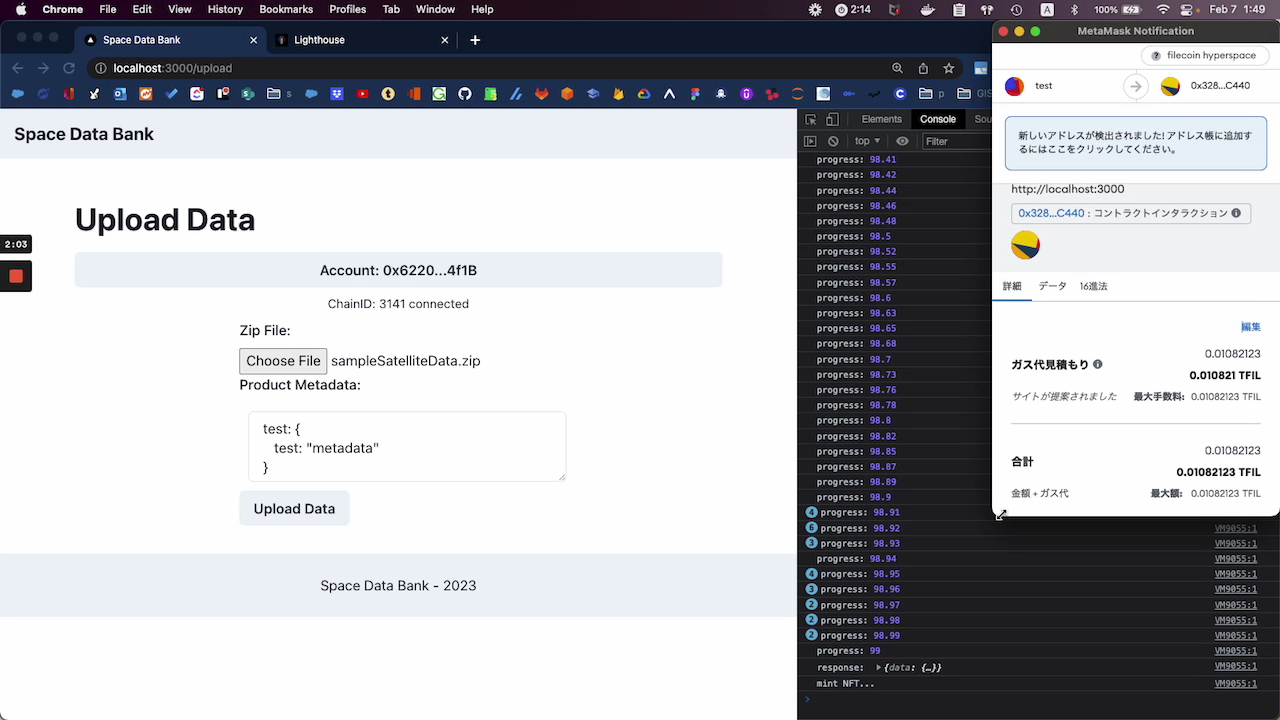Click the Chrome reload page icon
Viewport: 1280px width, 720px height.
(69, 68)
